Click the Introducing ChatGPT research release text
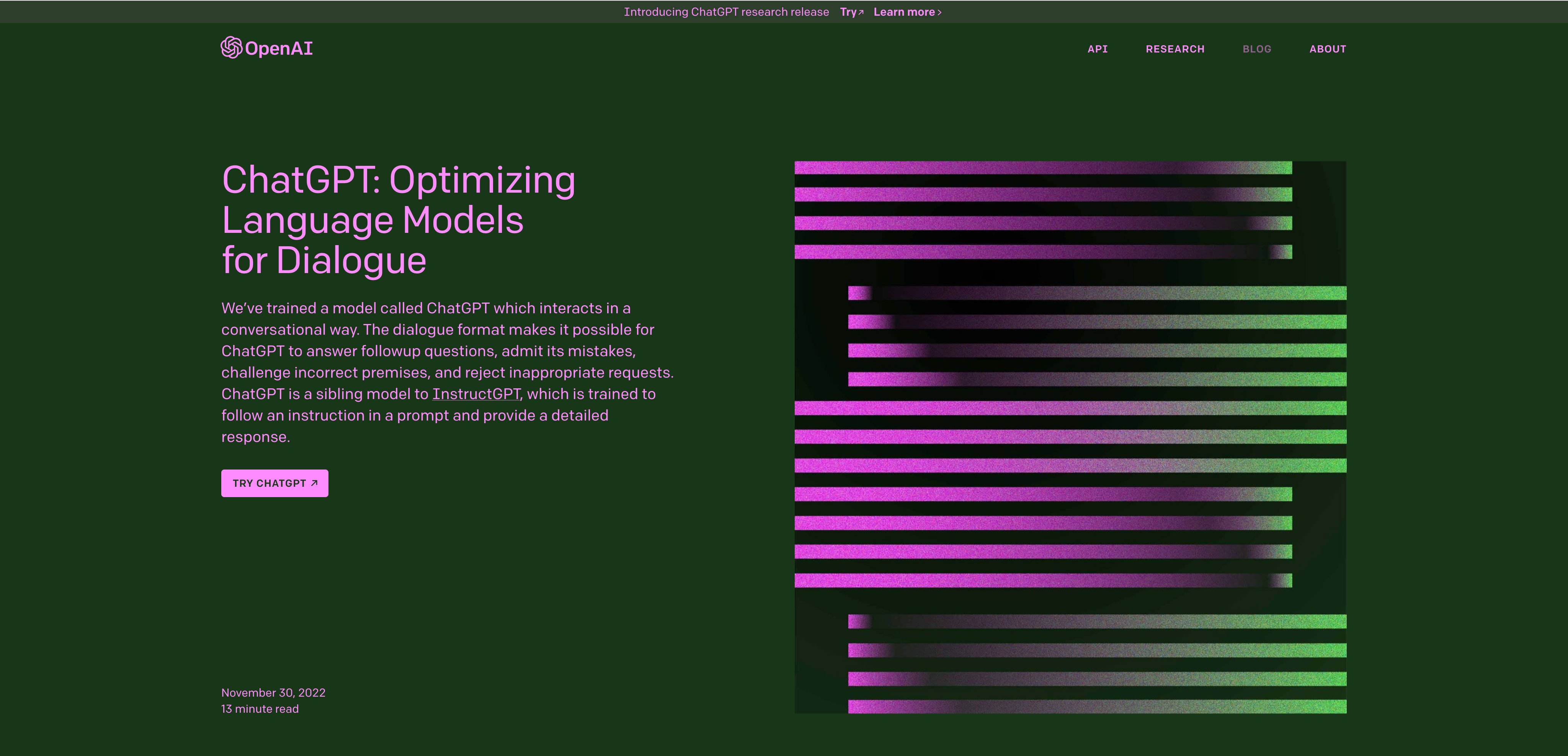 pyautogui.click(x=726, y=12)
